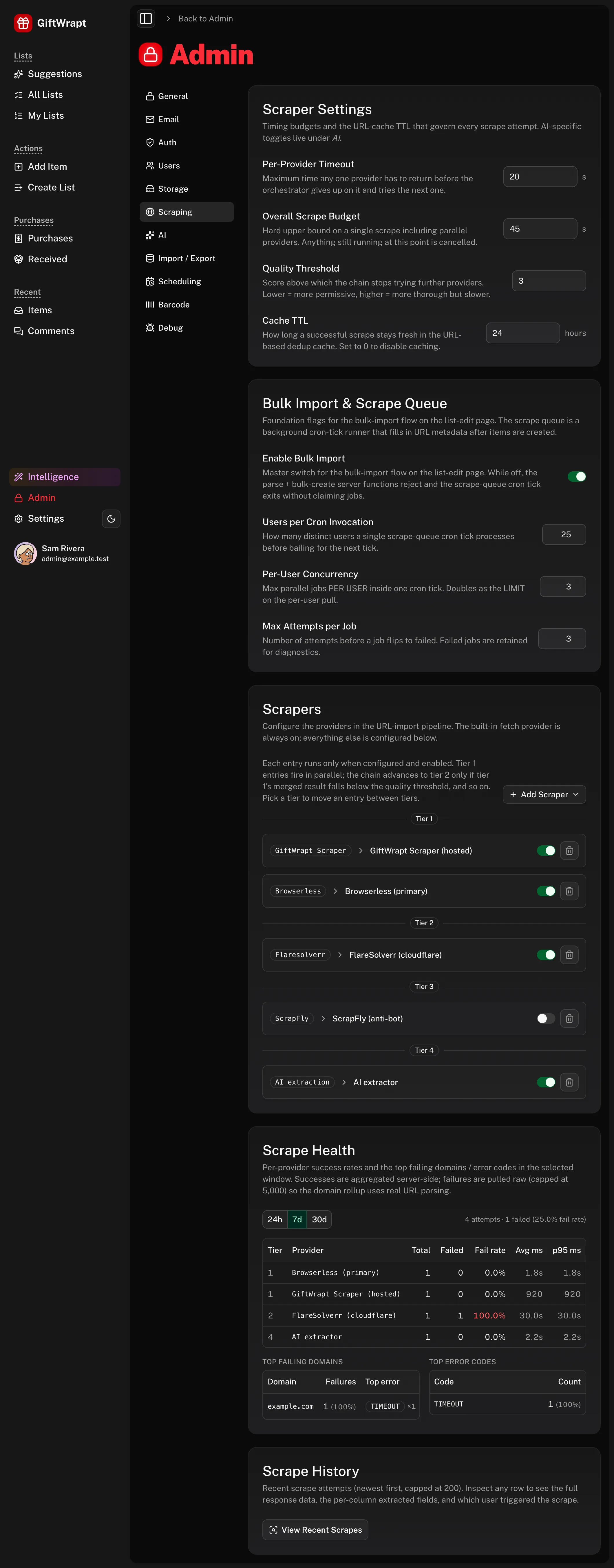Expand the AI extractor row chevron

point(344,1082)
